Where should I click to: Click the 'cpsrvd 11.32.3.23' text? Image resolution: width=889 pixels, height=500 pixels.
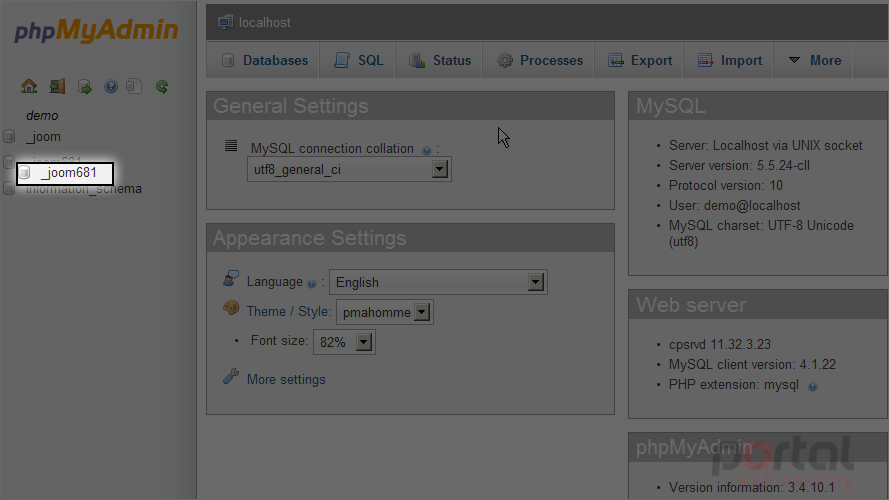point(719,344)
